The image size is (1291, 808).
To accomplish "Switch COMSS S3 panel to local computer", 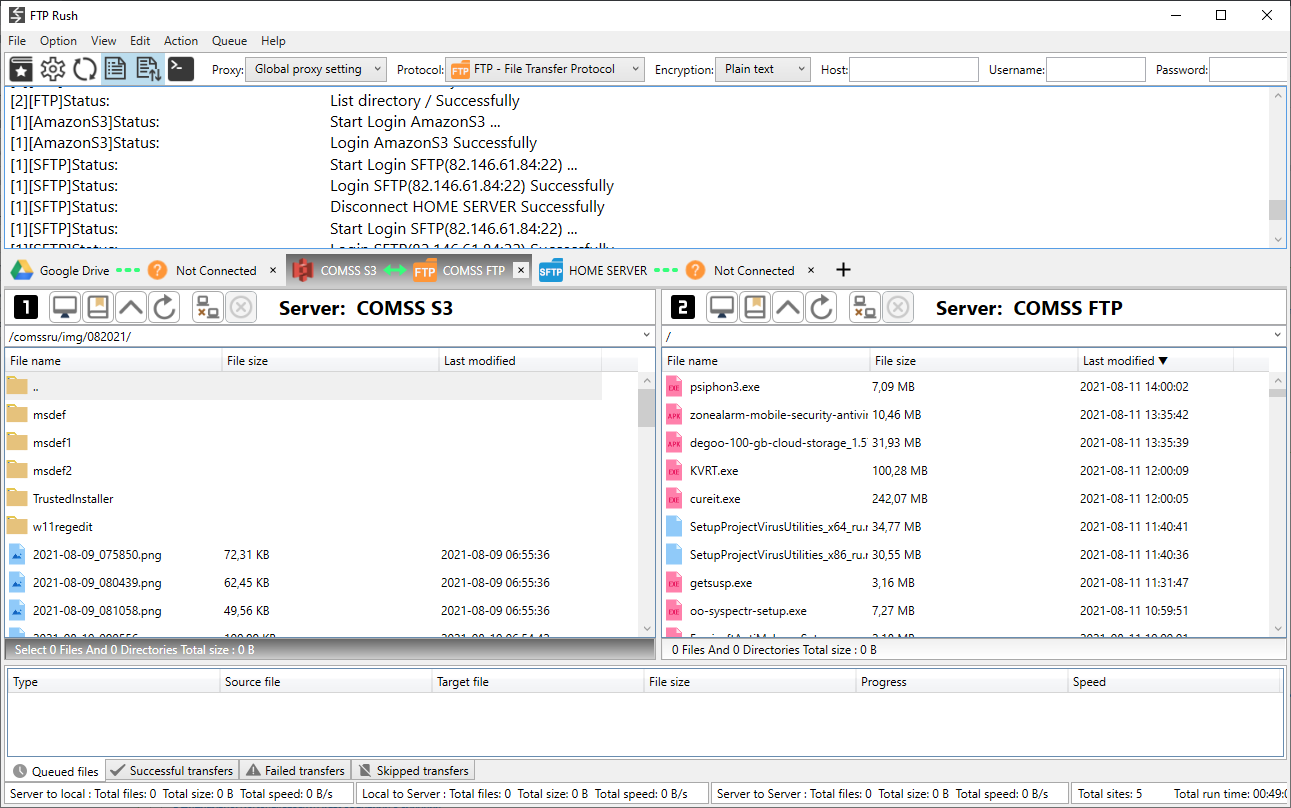I will pos(66,308).
